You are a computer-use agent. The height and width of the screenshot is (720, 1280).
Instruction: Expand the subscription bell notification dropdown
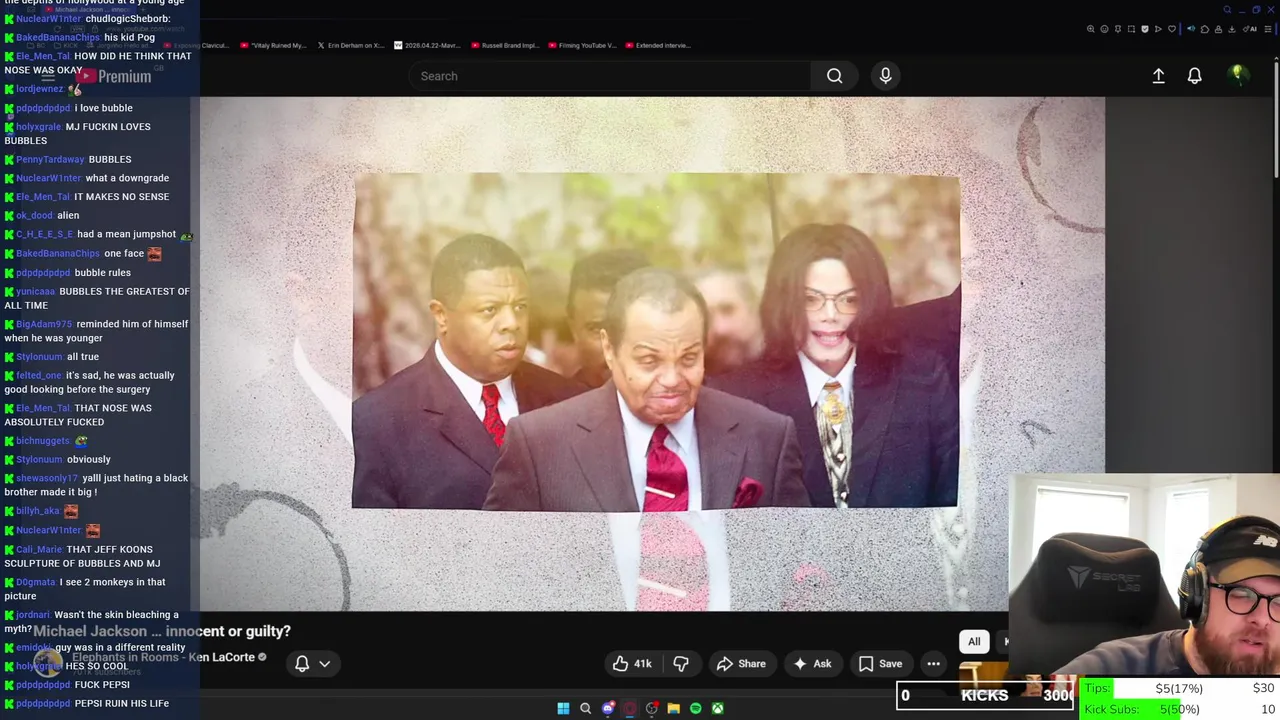(313, 664)
